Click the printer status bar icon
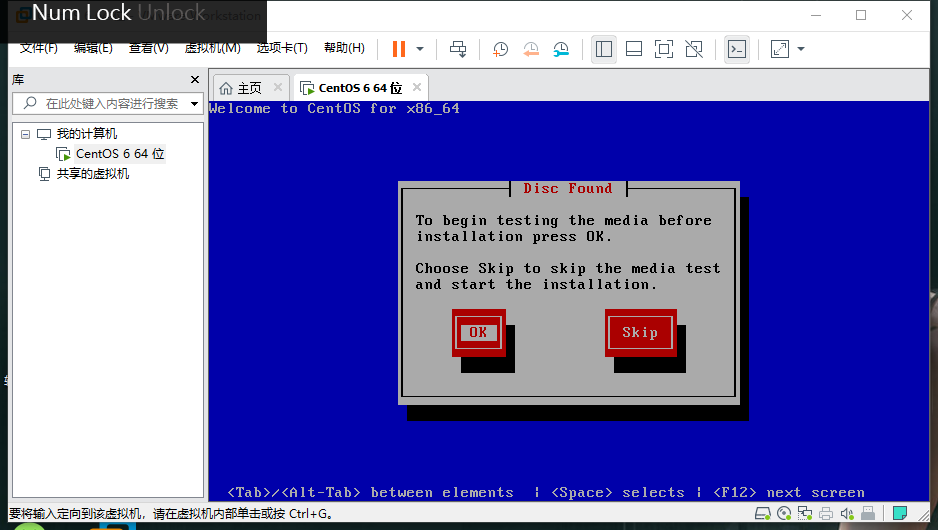938x530 pixels. tap(826, 513)
